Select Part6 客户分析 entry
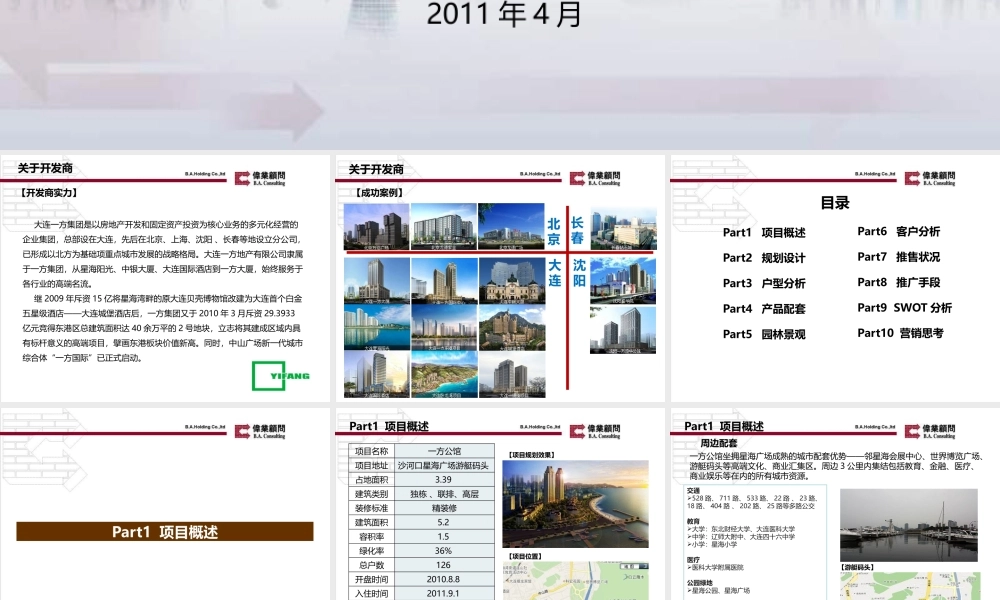This screenshot has height=600, width=1000. pyautogui.click(x=899, y=231)
